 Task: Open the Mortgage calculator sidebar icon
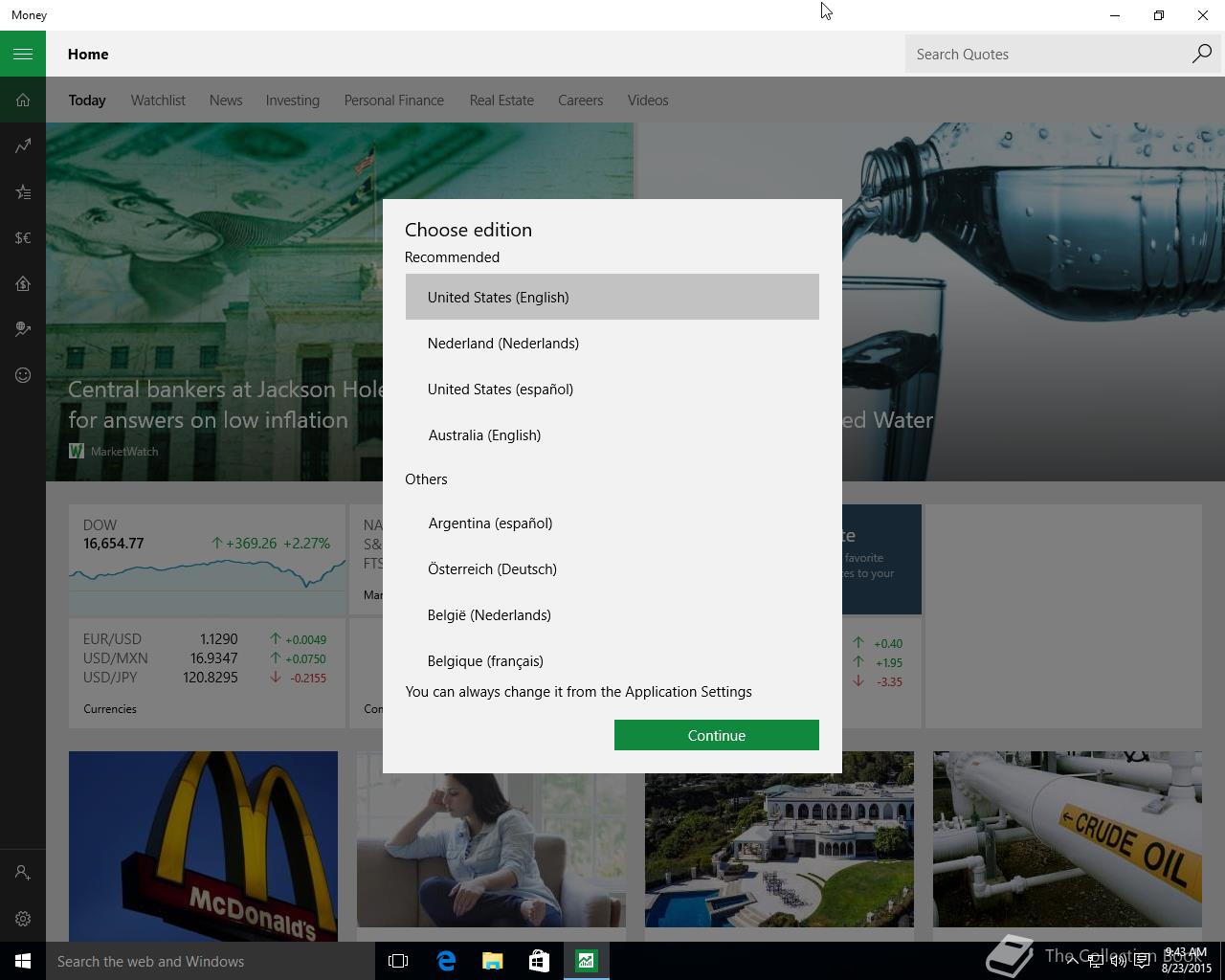coord(23,283)
